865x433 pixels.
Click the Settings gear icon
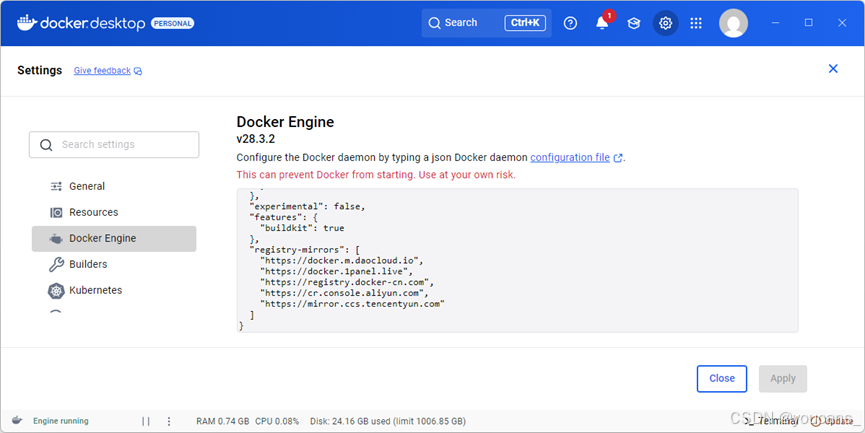[666, 23]
